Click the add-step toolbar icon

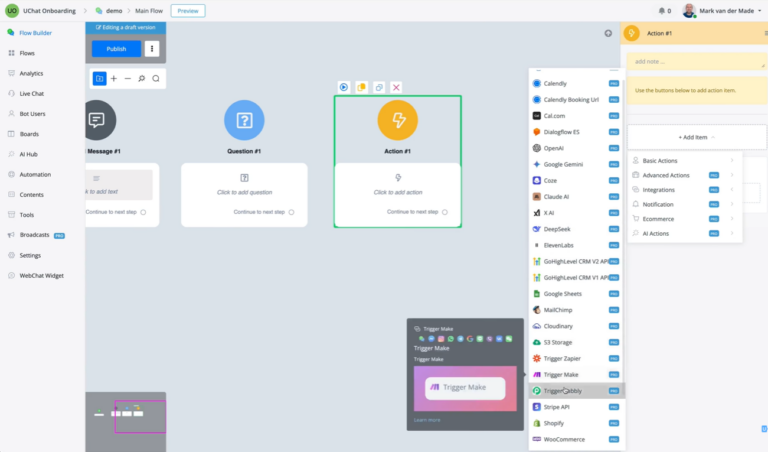point(99,78)
